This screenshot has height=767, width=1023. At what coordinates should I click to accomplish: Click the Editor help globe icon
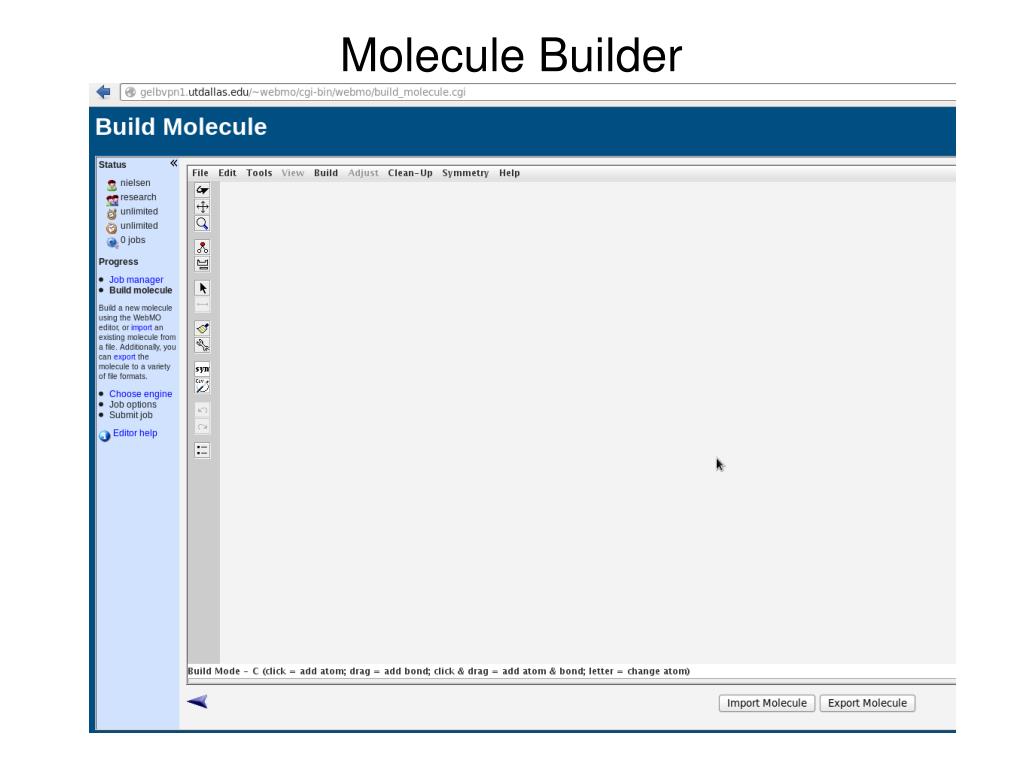click(104, 436)
